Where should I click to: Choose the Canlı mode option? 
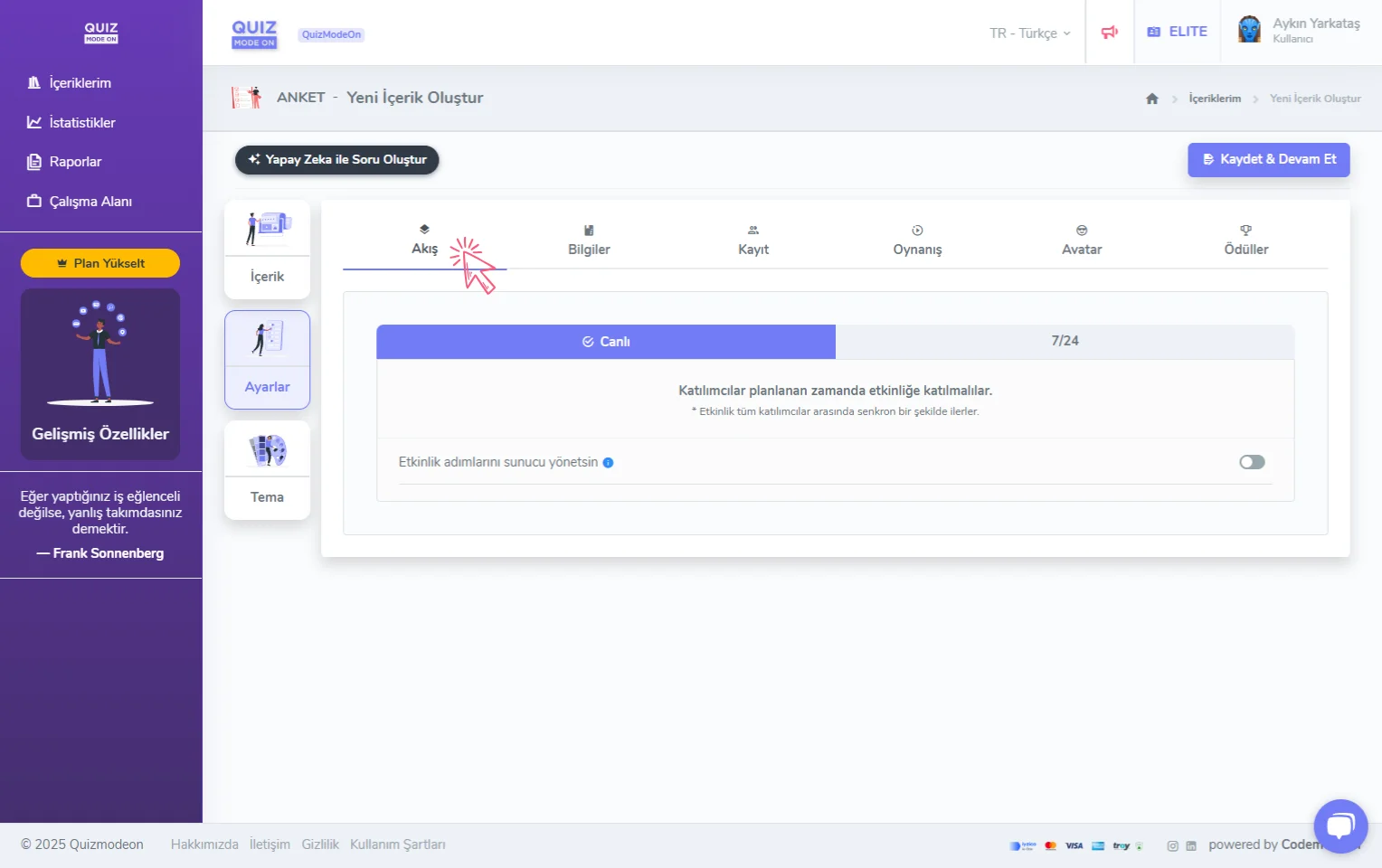(606, 342)
